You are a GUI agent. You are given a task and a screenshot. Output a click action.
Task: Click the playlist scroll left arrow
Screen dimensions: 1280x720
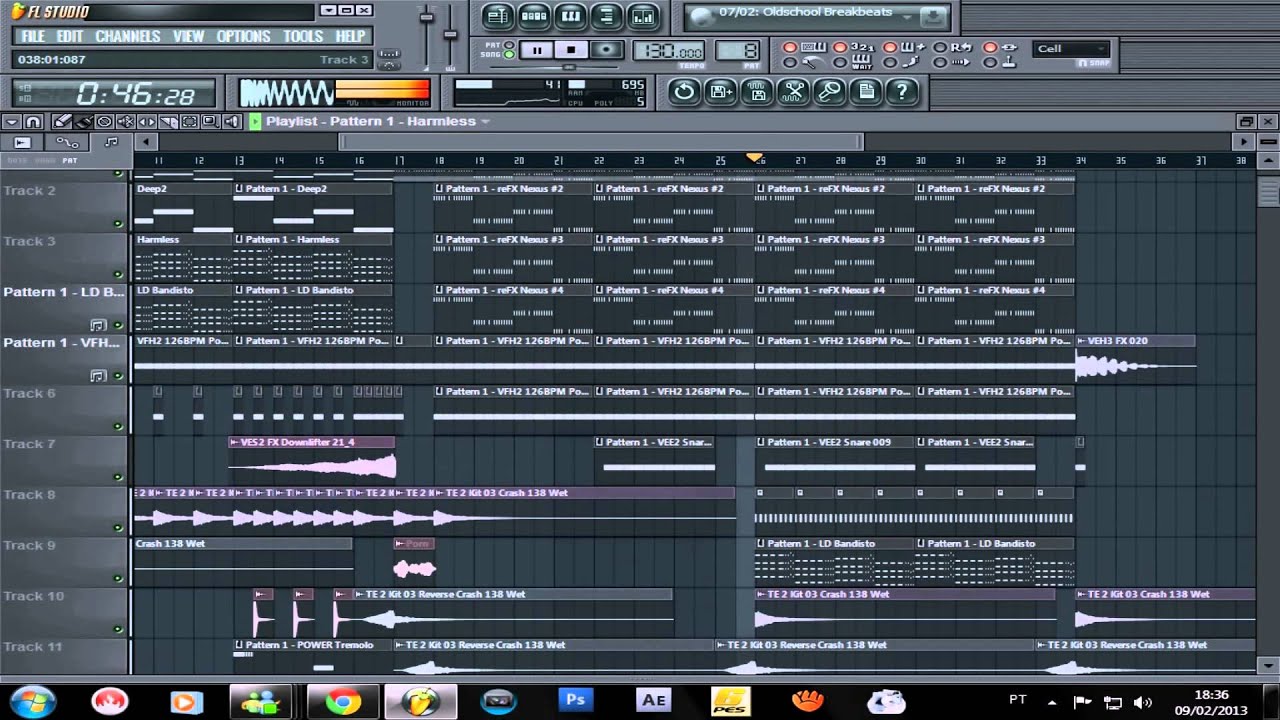tap(146, 142)
